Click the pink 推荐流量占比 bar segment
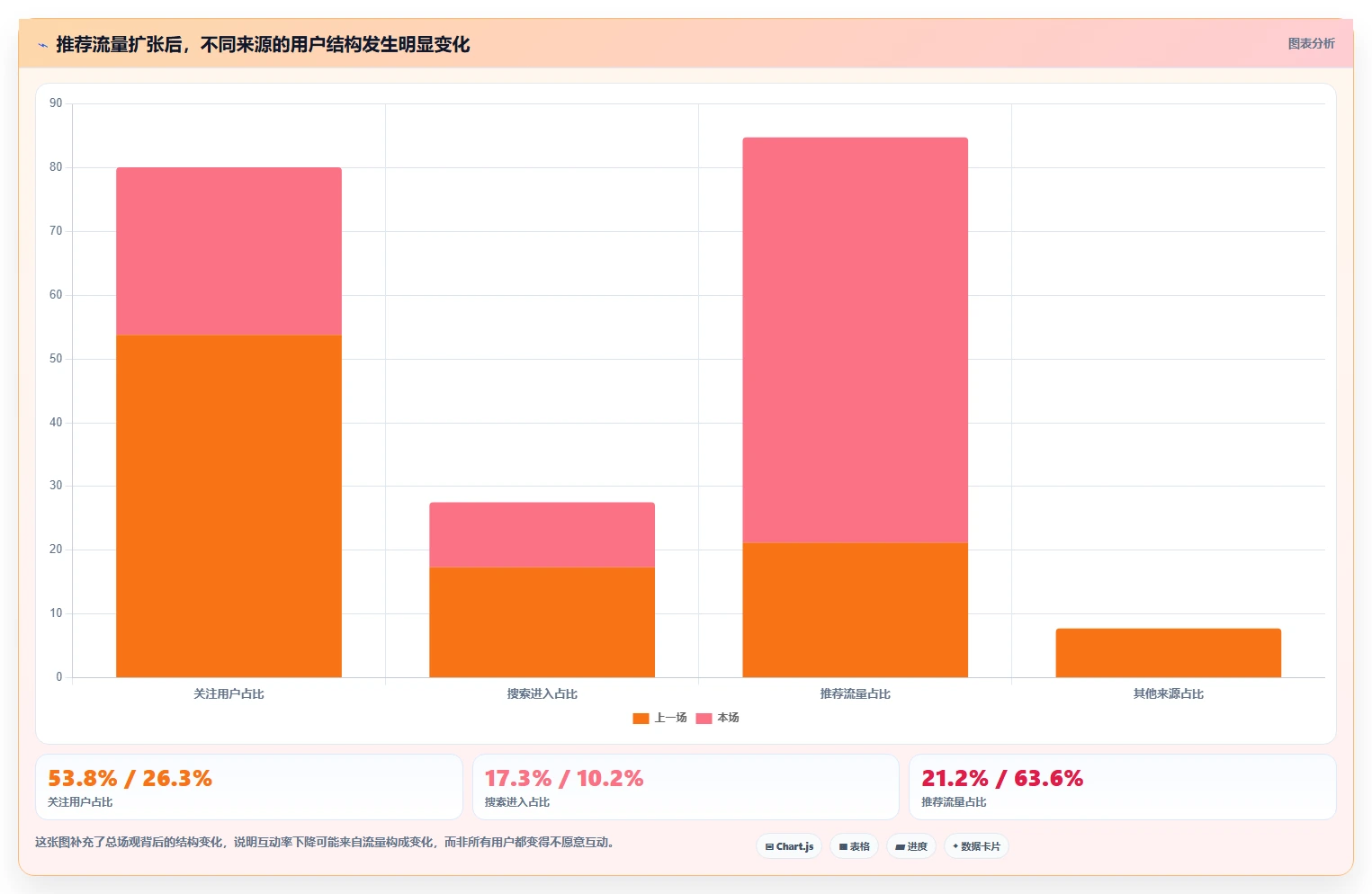 click(855, 340)
